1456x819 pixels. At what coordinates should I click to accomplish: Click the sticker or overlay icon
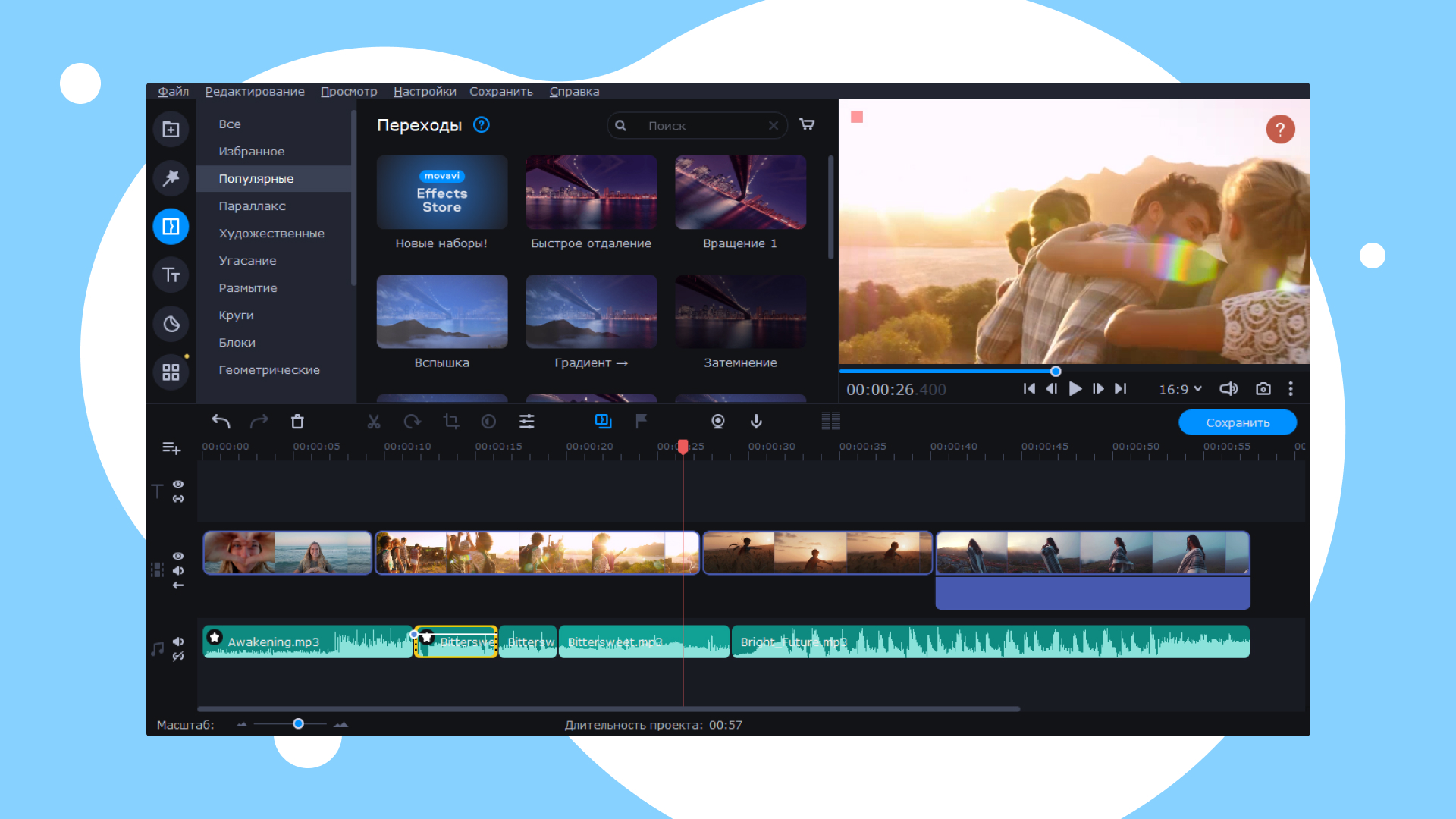tap(169, 322)
